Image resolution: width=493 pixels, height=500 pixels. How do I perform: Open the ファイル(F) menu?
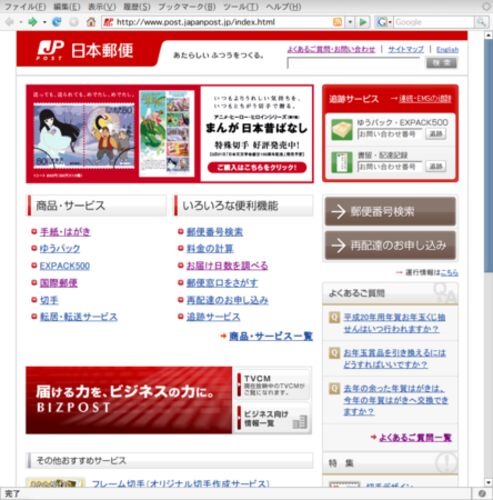click(25, 7)
